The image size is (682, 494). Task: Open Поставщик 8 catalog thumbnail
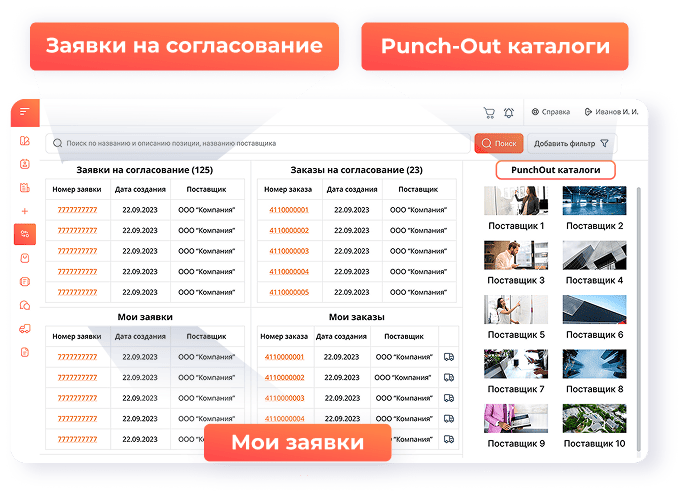pyautogui.click(x=595, y=364)
